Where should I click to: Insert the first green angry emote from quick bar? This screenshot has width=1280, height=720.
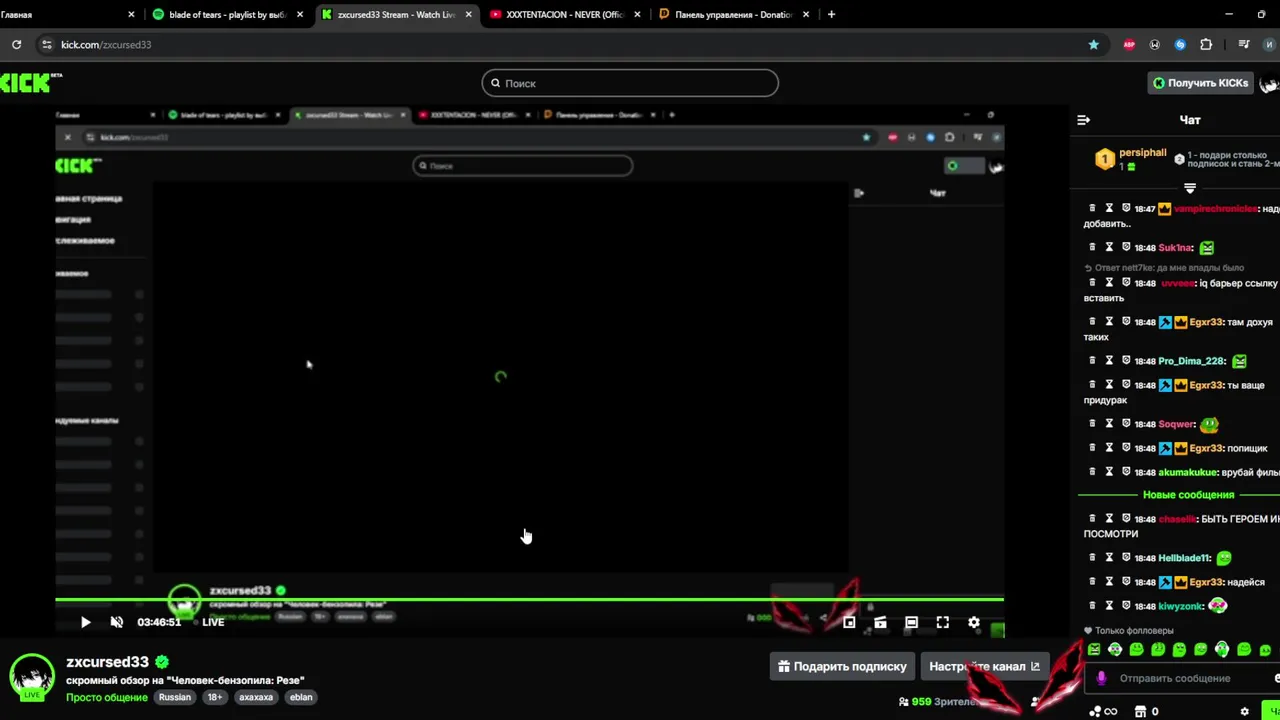pyautogui.click(x=1094, y=650)
